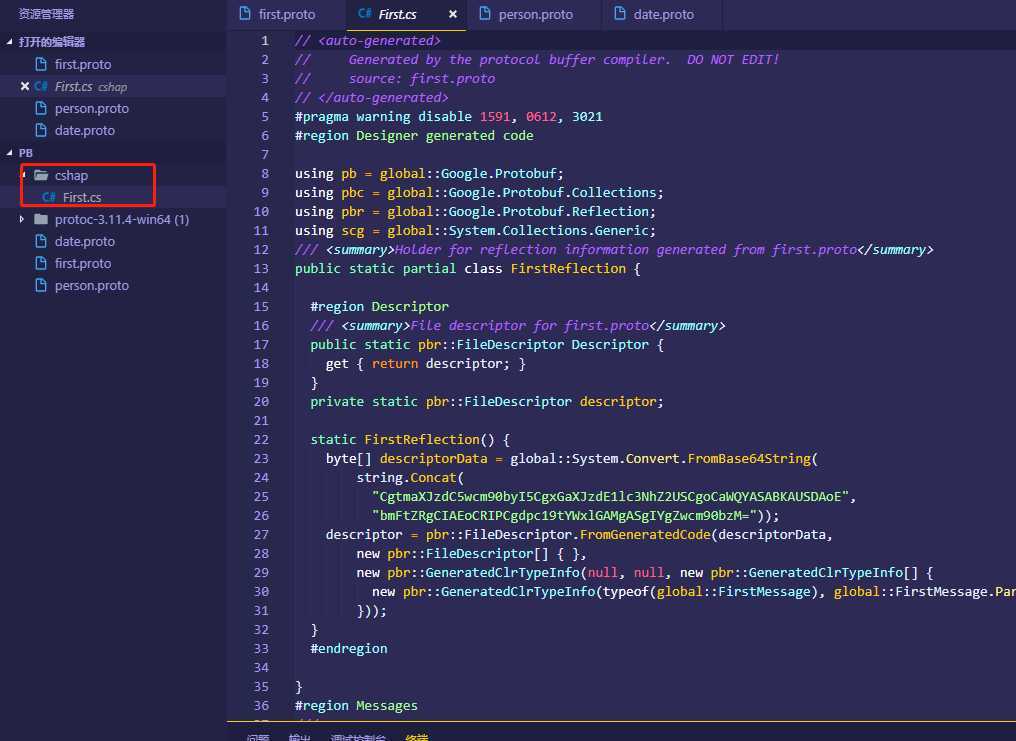
Task: Close First.cs from the open editors list
Action: [x=25, y=86]
